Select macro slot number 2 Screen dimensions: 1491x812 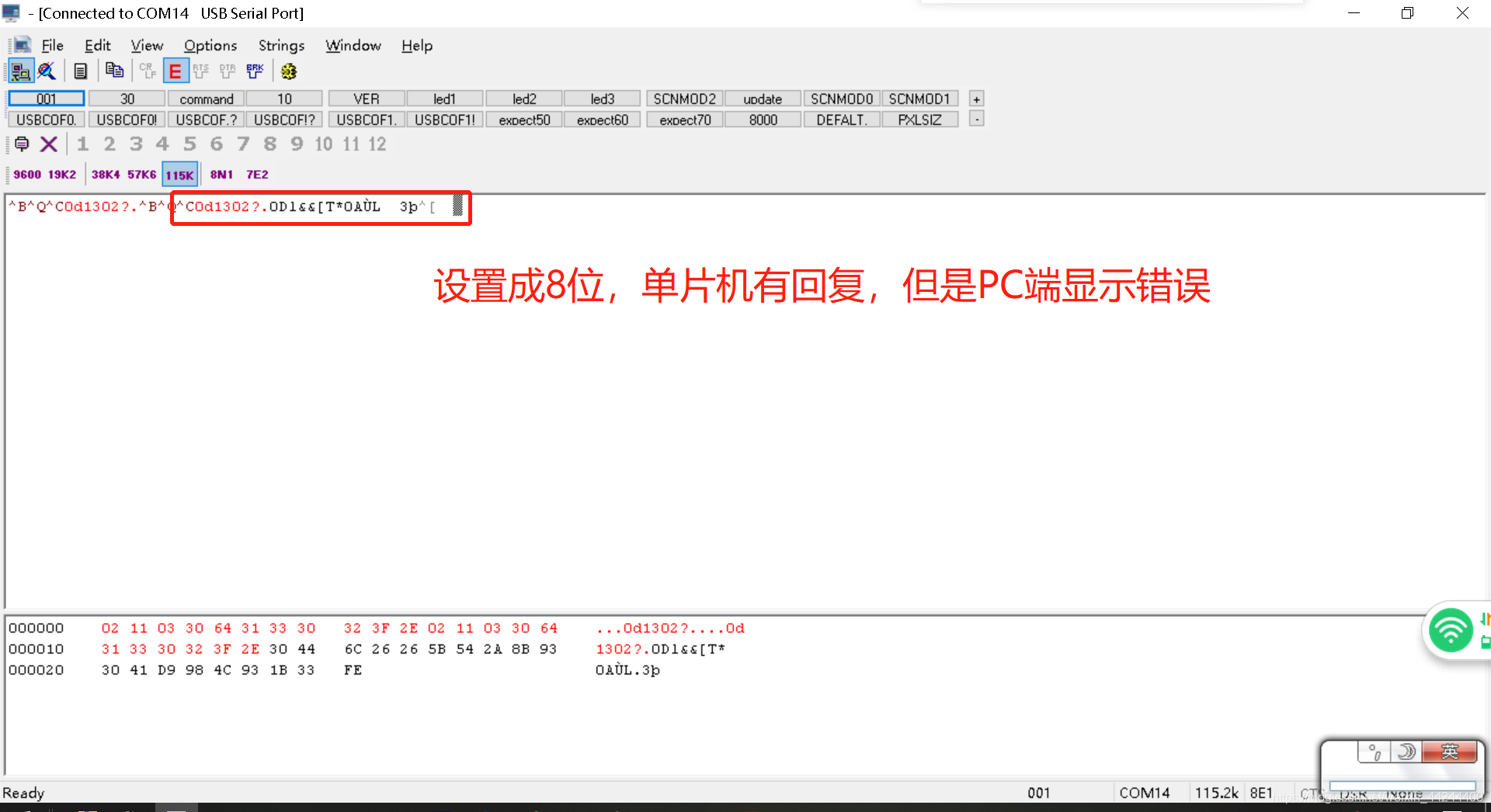coord(109,144)
